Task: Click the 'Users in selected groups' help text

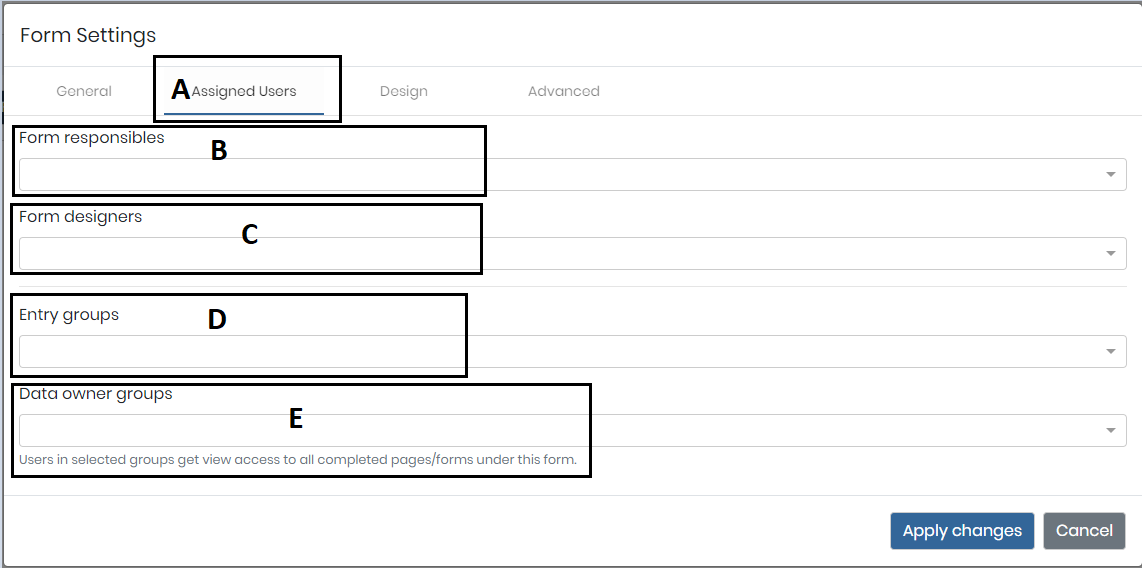Action: (298, 460)
